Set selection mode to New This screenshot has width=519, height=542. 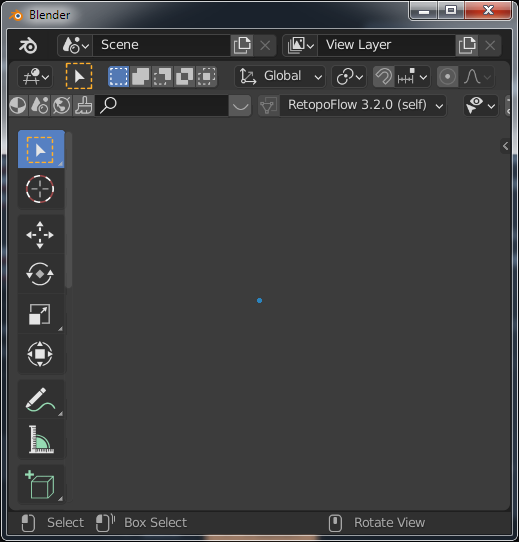coord(118,76)
